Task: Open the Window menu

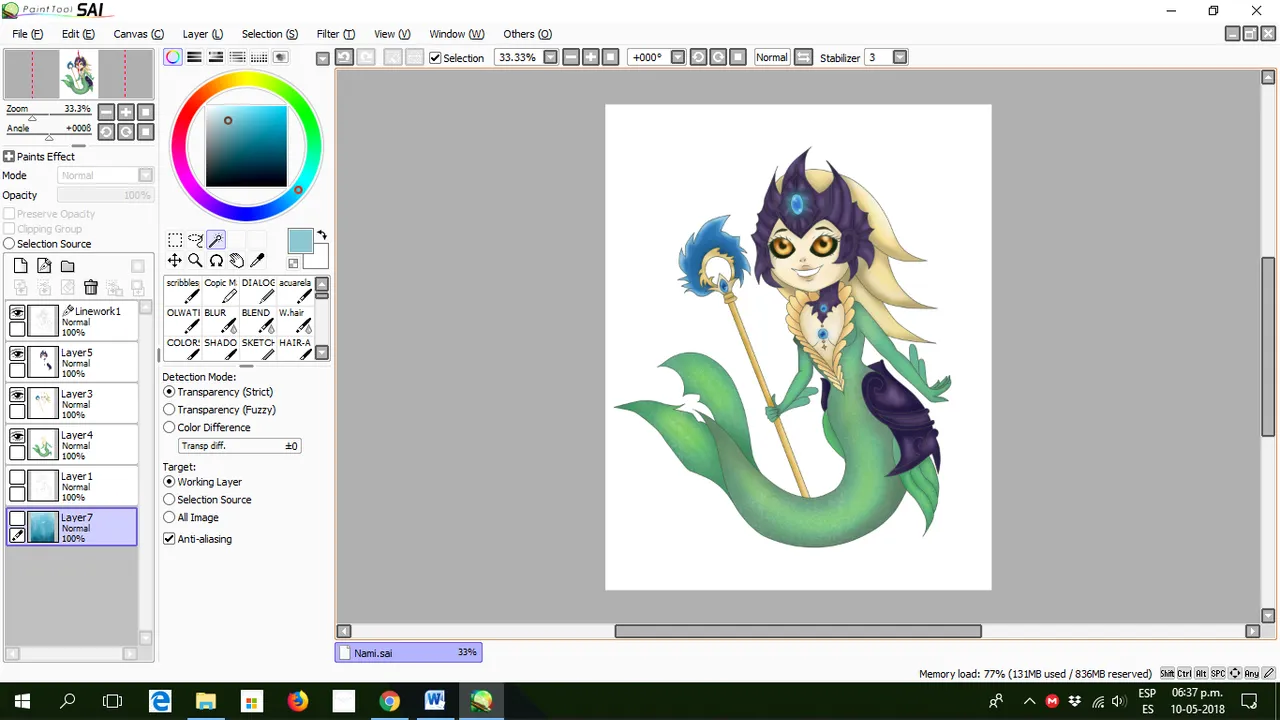Action: click(x=456, y=34)
